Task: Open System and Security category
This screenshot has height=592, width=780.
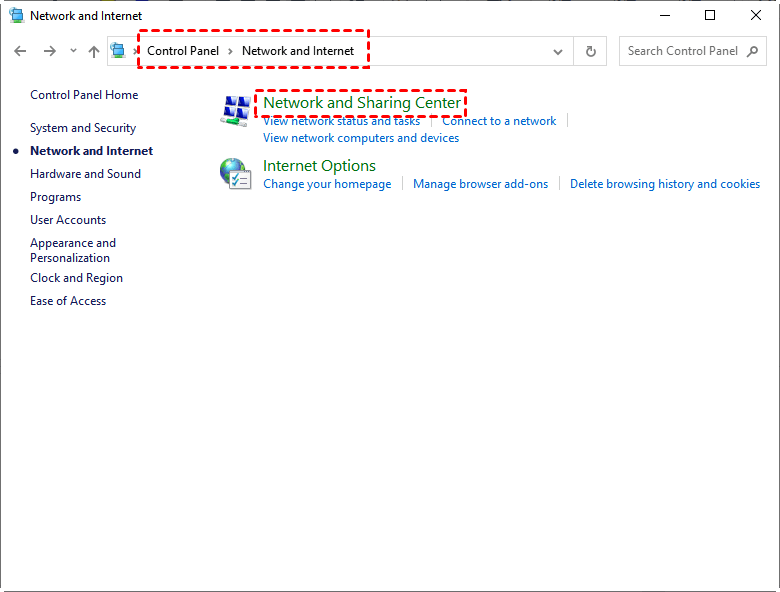Action: (83, 128)
